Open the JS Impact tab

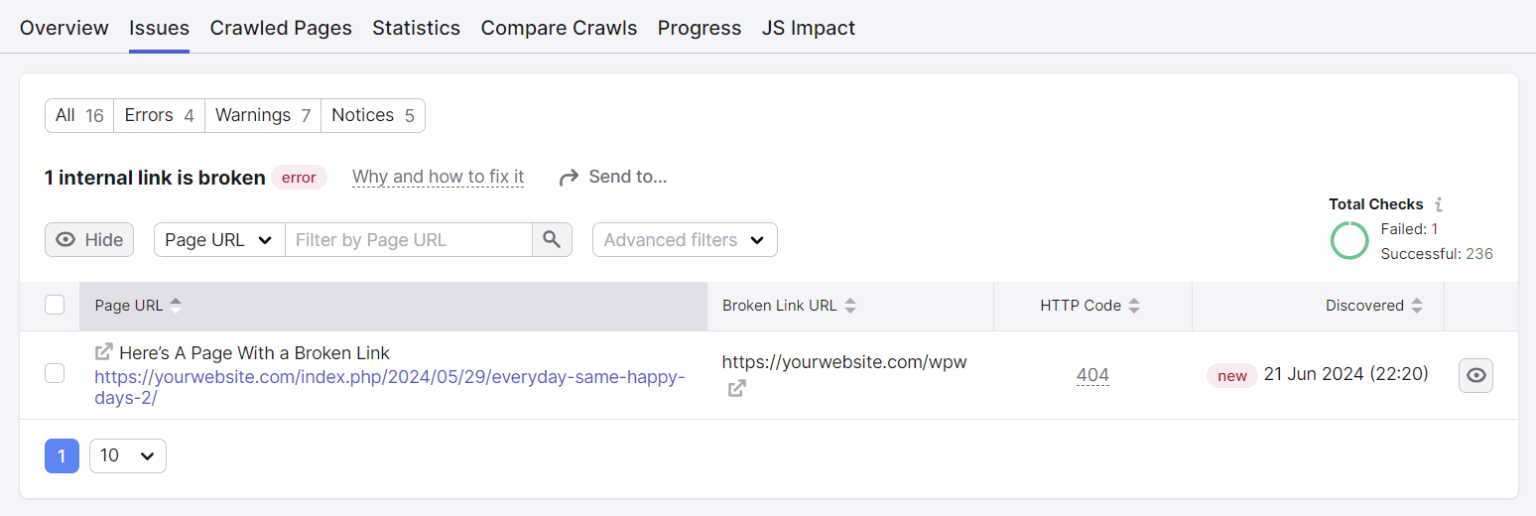(x=808, y=28)
